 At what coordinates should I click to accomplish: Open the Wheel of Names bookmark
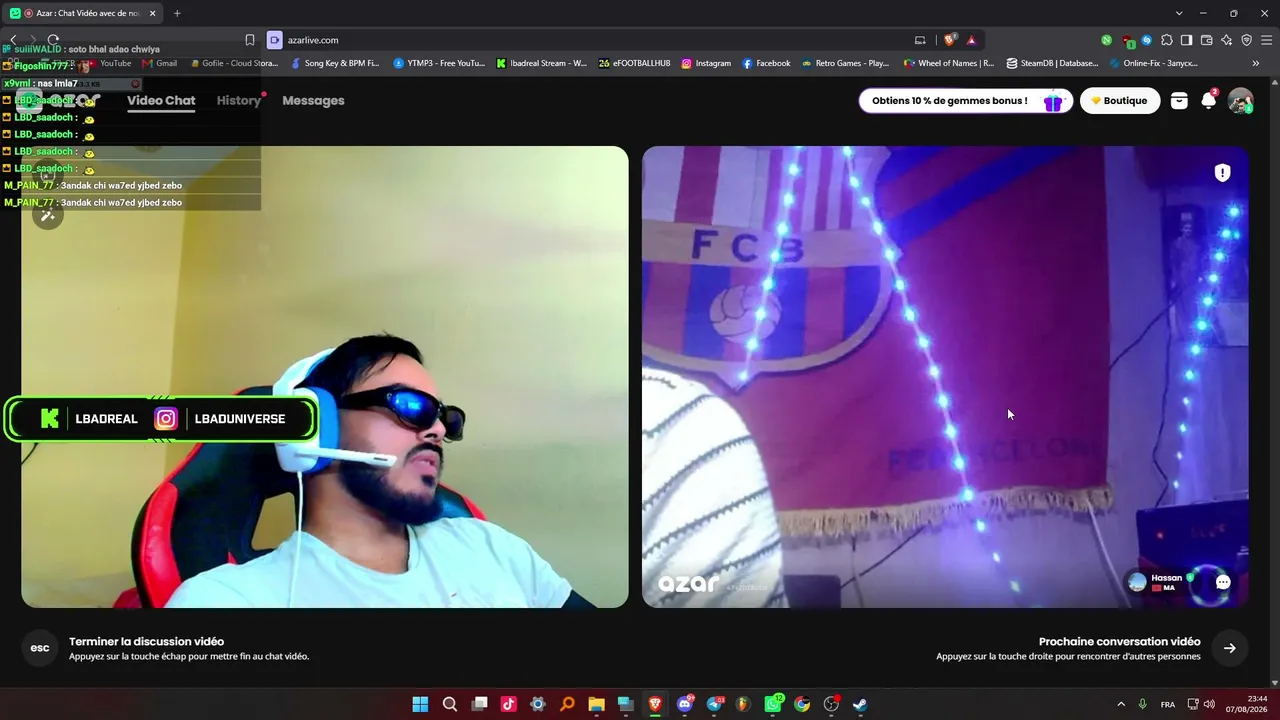[x=949, y=63]
